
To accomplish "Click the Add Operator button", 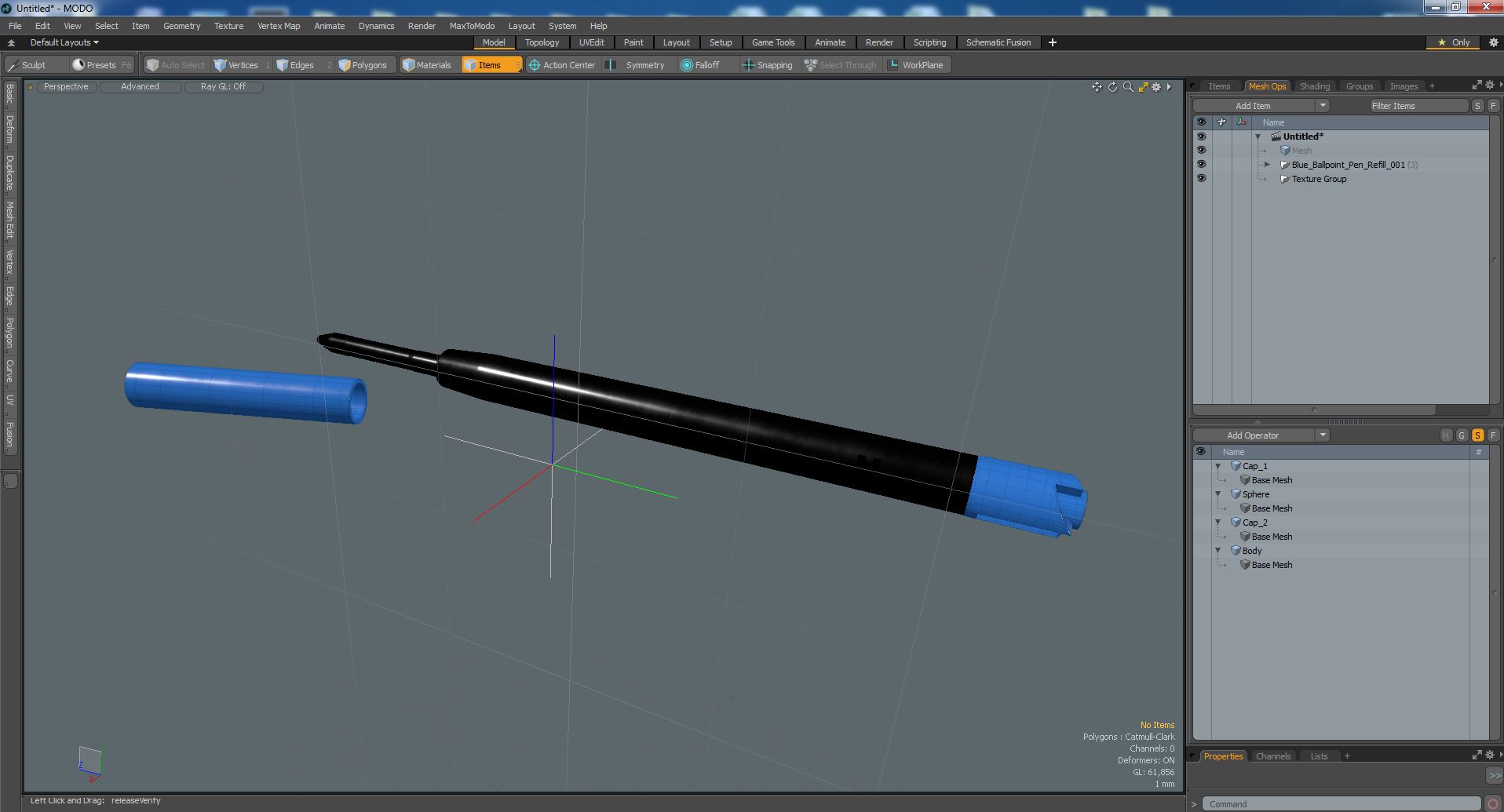I will click(x=1253, y=435).
